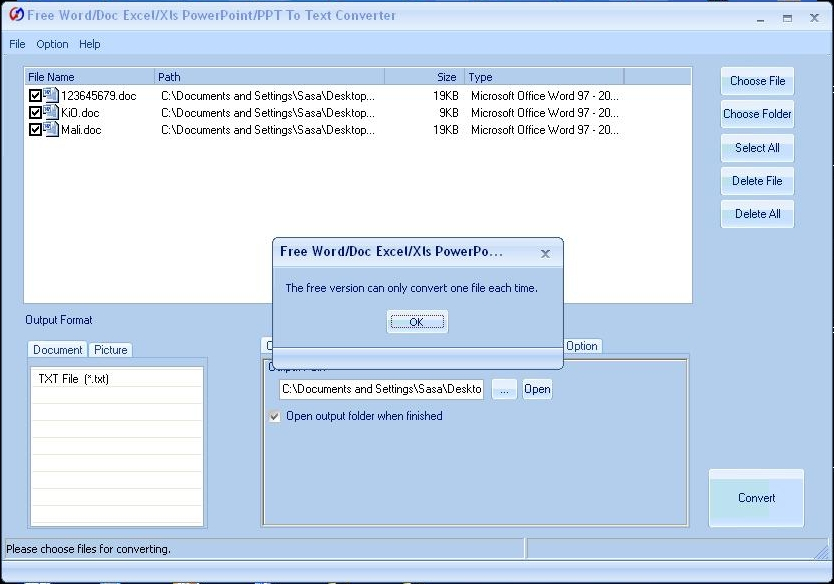Viewport: 834px width, 584px height.
Task: Click the path cell for KiO.doc
Action: (x=268, y=113)
